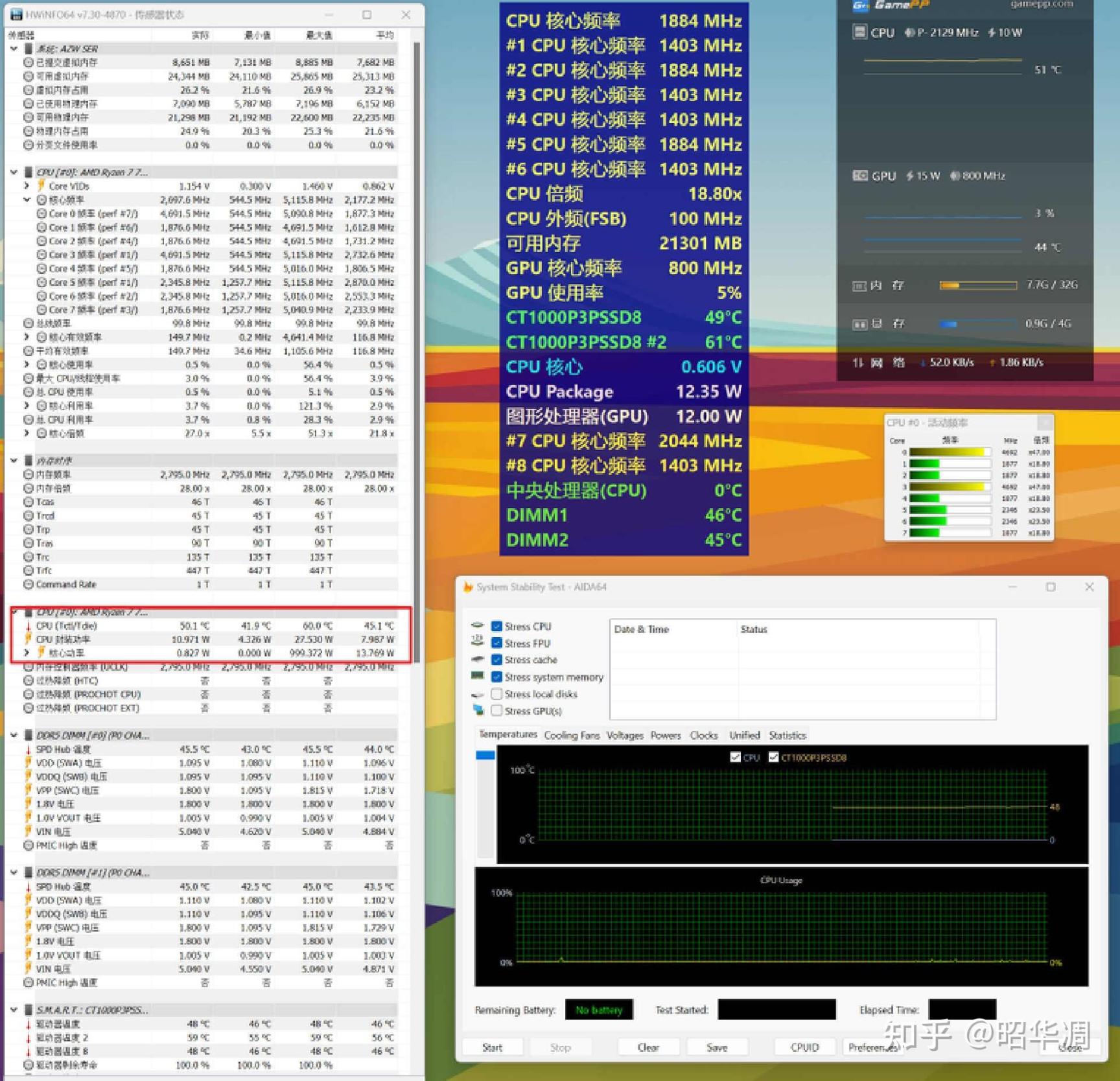
Task: Click the GPU card icon in GamePP panel
Action: click(x=859, y=176)
